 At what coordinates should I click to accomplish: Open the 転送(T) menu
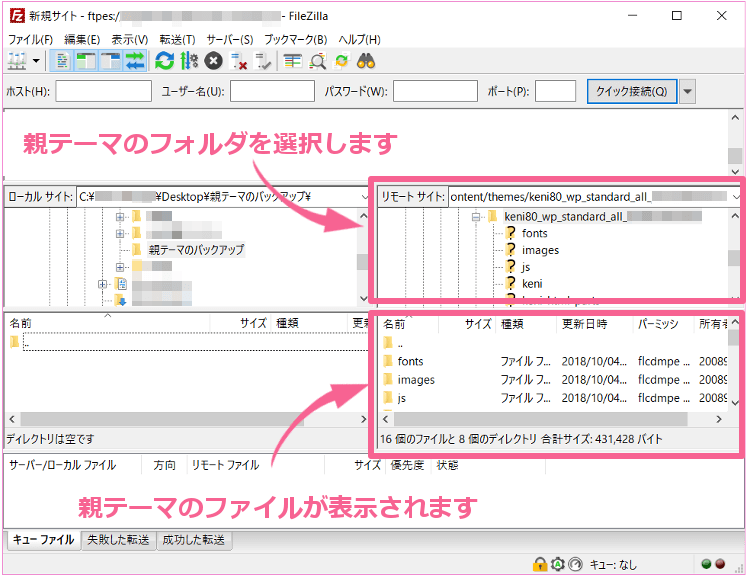click(x=177, y=40)
